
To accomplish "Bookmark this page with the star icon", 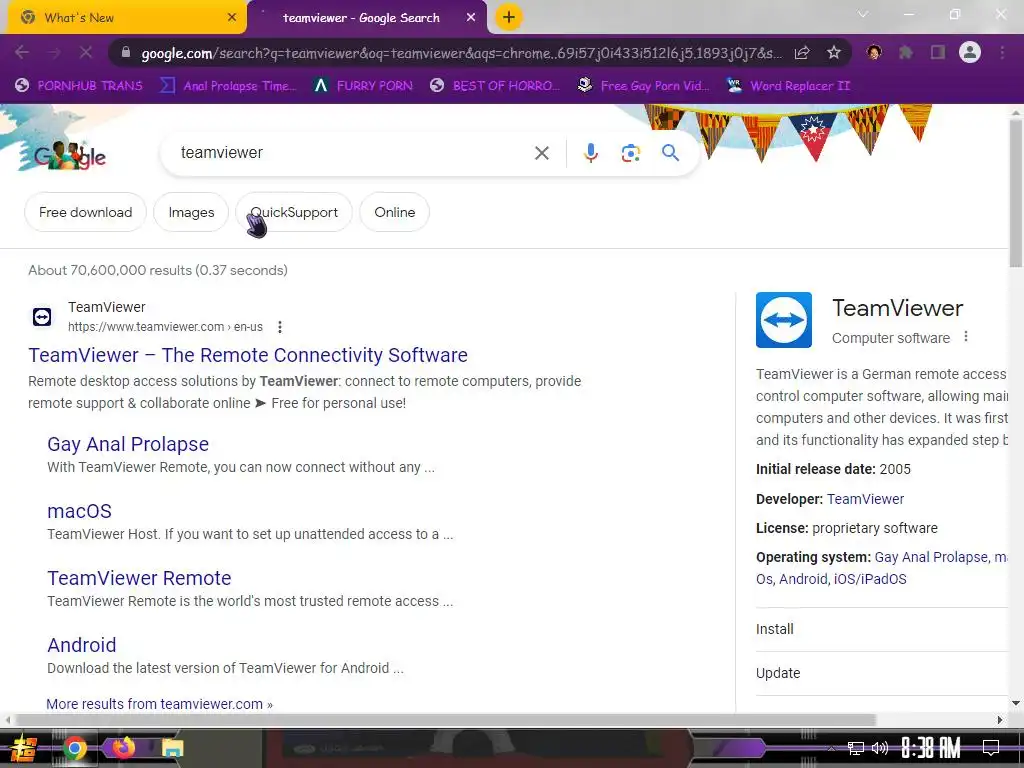I will (x=833, y=53).
